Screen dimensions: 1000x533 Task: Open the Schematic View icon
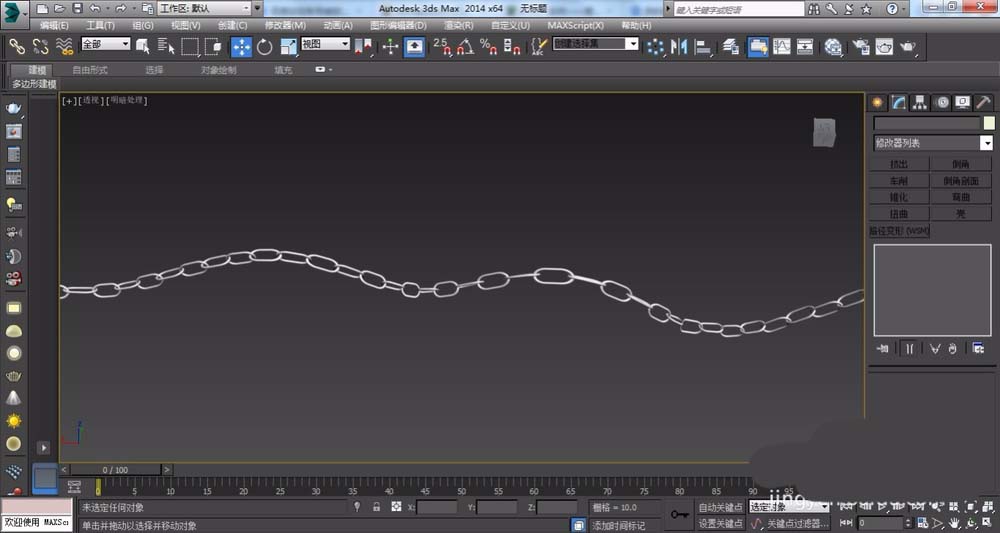[805, 47]
